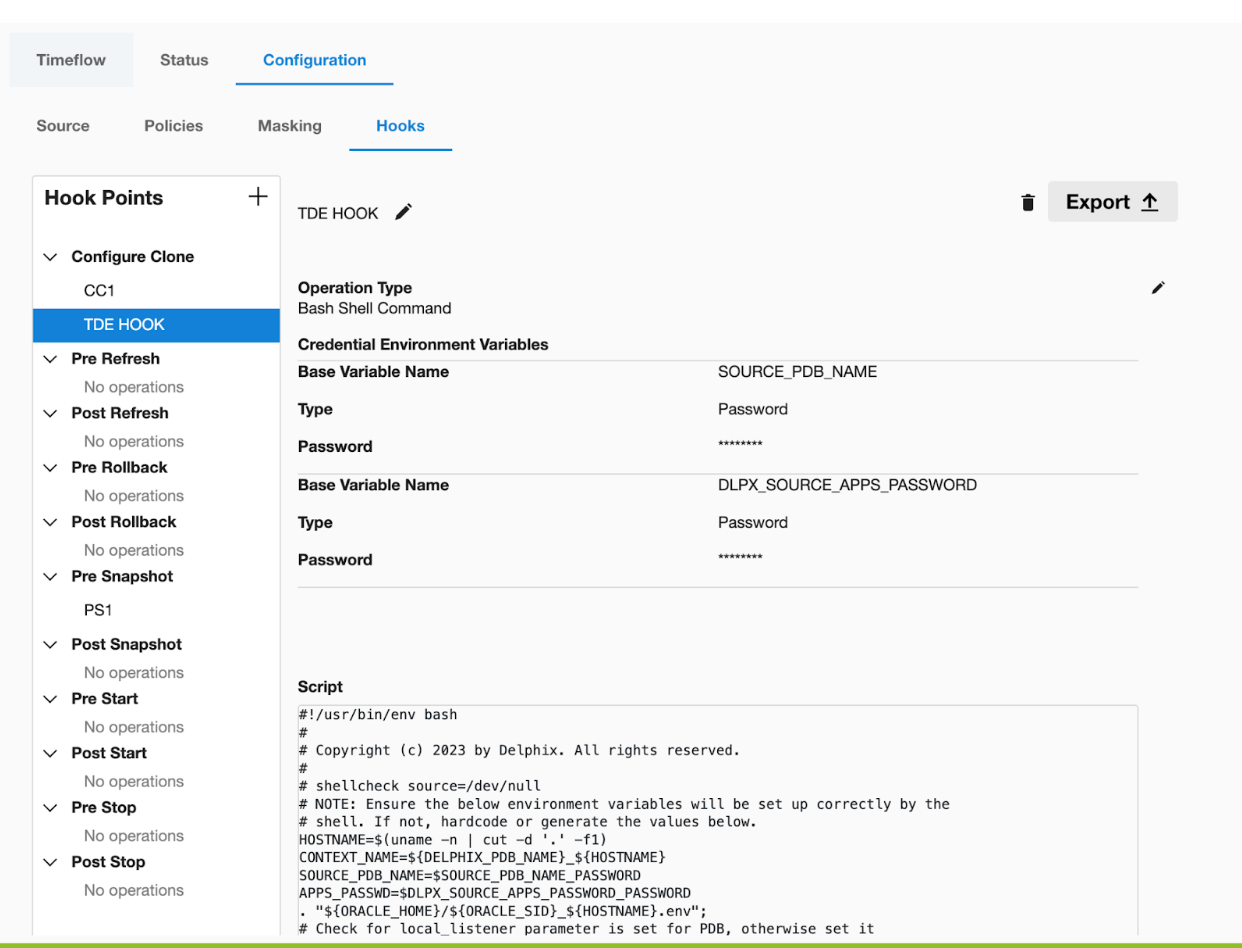Image resolution: width=1242 pixels, height=948 pixels.
Task: Select the PS1 operation under Pre Snapshot
Action: (x=100, y=610)
